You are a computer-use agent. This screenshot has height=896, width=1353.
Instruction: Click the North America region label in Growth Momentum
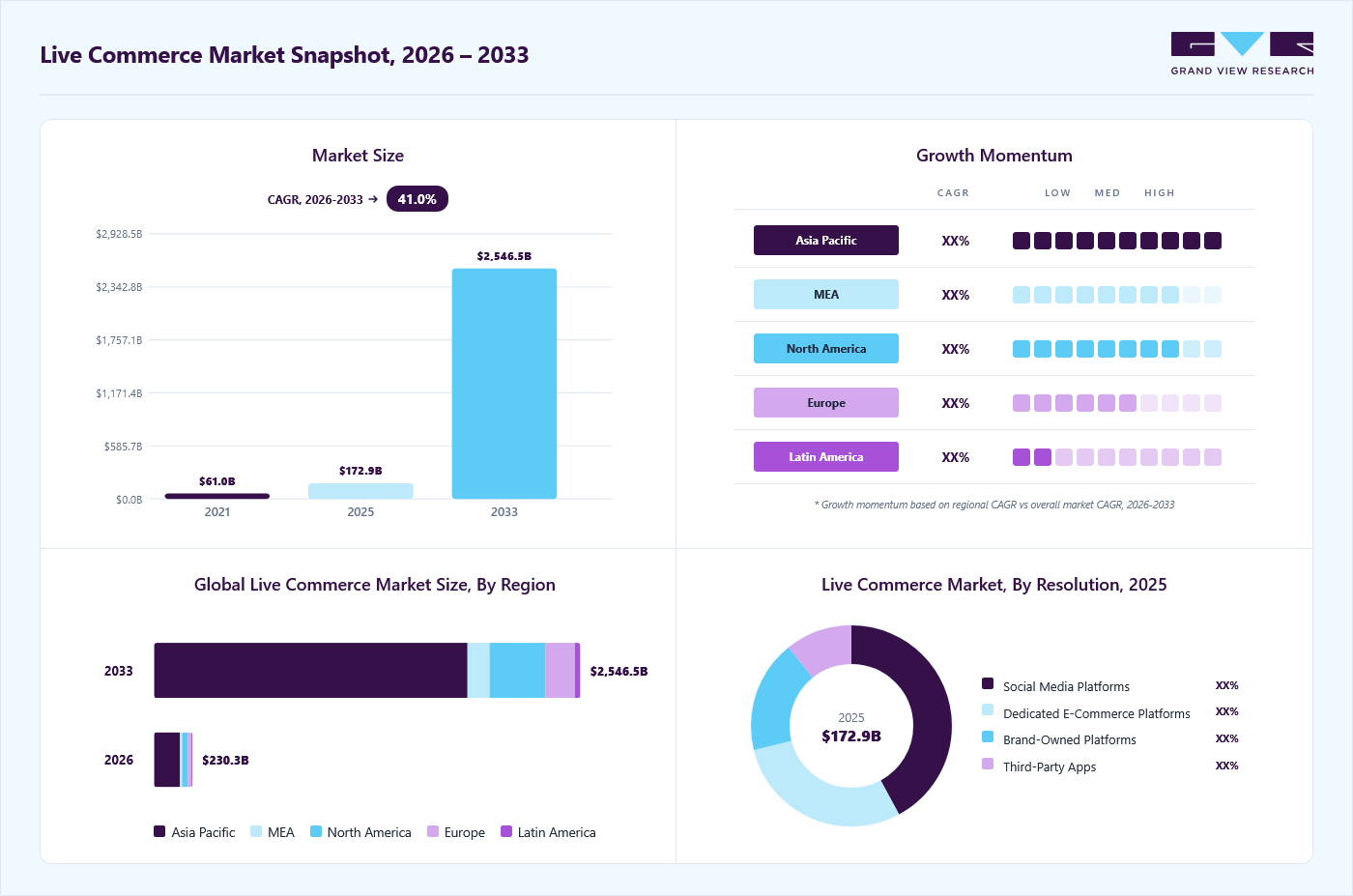tap(826, 349)
